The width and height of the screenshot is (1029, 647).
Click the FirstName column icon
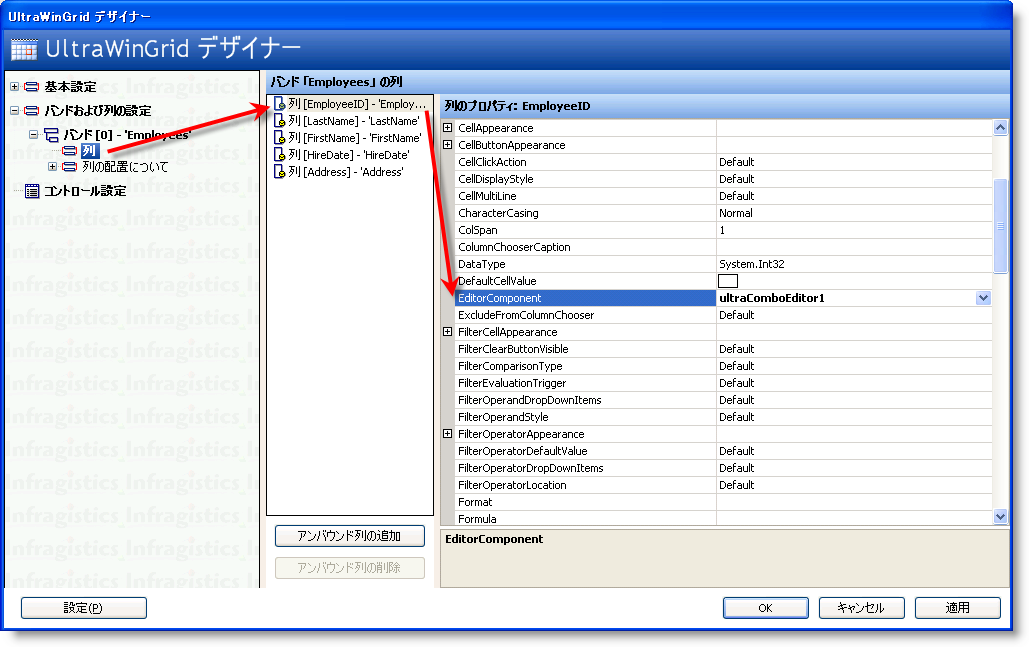[280, 138]
